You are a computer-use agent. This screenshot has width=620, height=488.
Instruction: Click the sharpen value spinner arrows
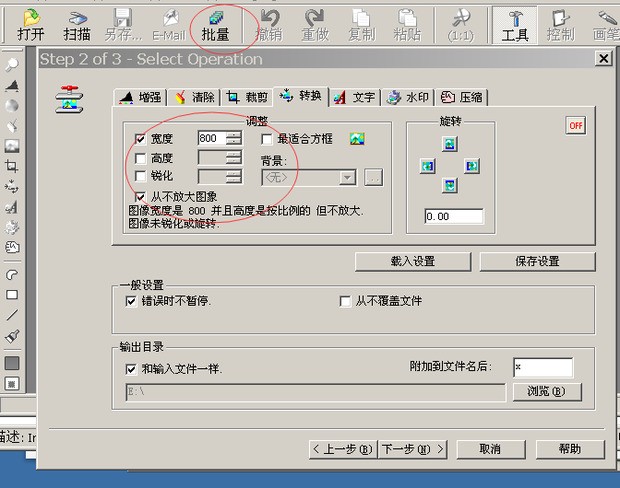(234, 176)
